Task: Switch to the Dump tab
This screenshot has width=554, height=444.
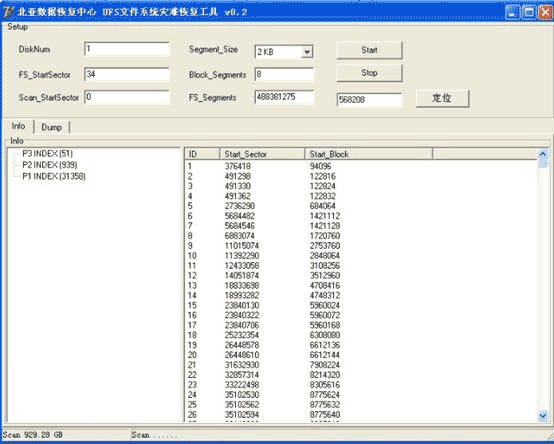Action: pyautogui.click(x=52, y=127)
